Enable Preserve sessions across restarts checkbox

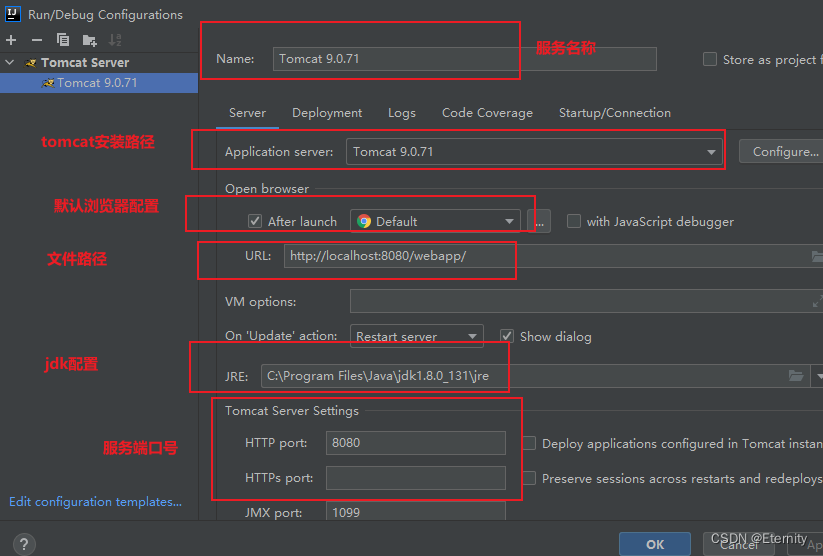tap(529, 478)
